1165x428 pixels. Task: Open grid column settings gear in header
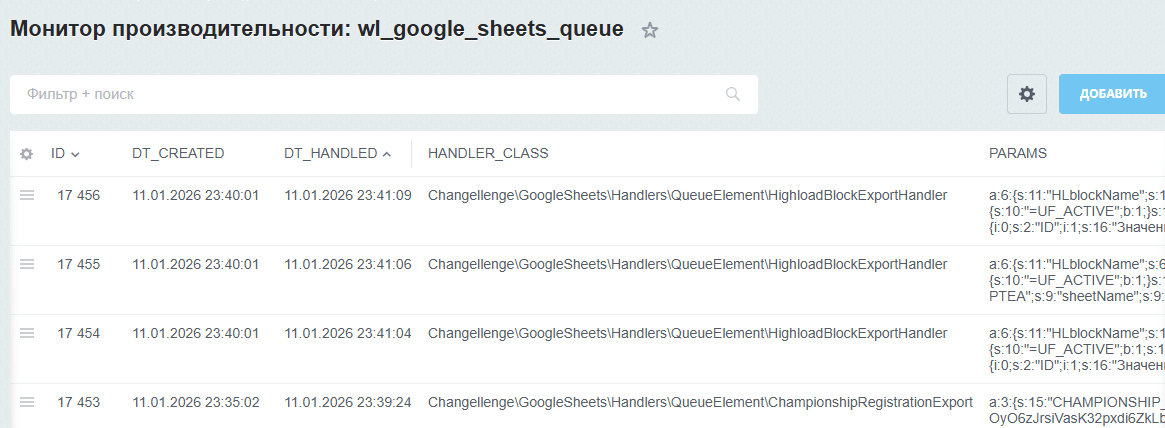click(x=27, y=154)
